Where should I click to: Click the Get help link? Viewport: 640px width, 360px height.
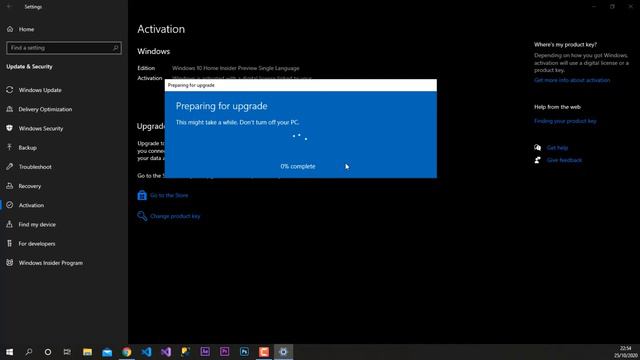coord(557,147)
